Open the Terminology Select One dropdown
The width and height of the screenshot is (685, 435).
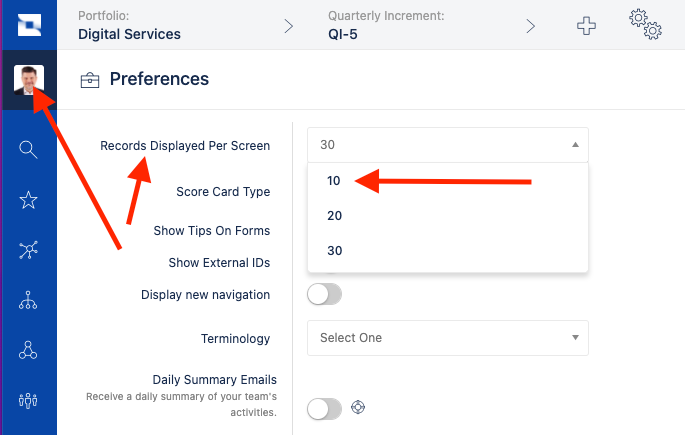[x=448, y=338]
